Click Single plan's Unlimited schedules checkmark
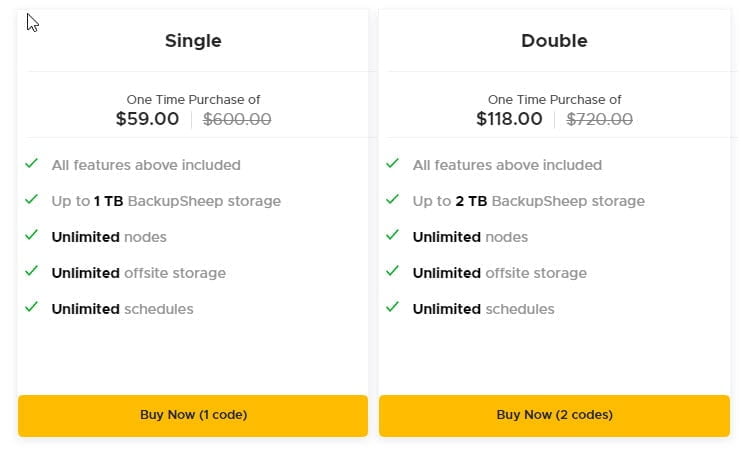Viewport: 742px width, 458px height. [x=32, y=308]
